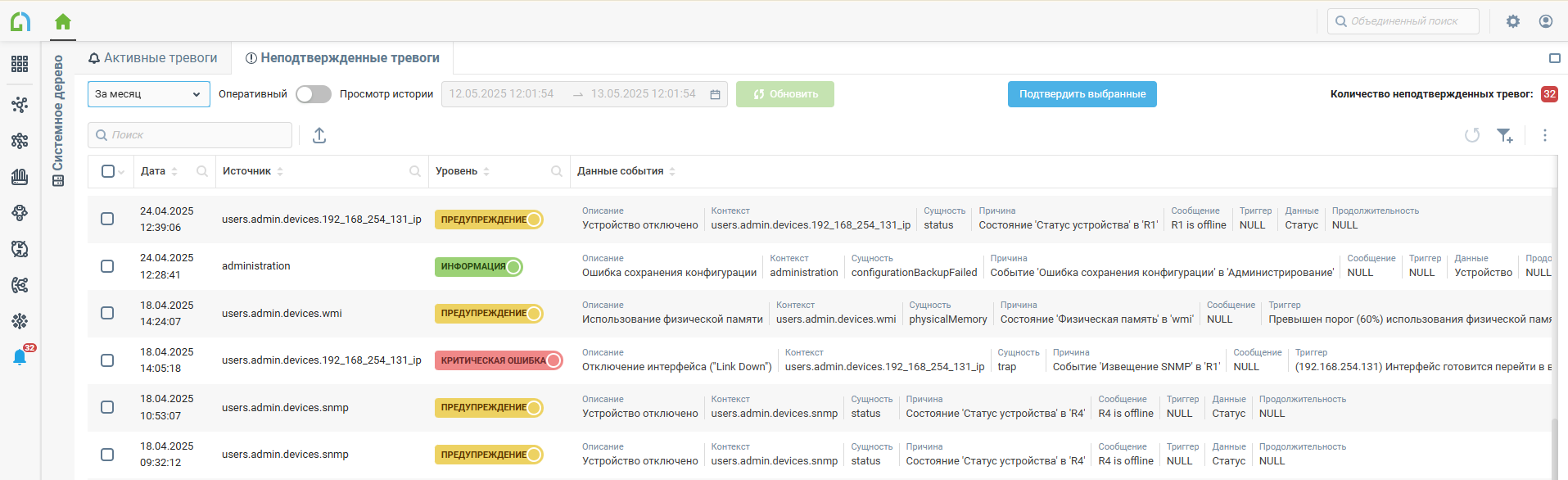Image resolution: width=1568 pixels, height=480 pixels.
Task: Sort by Дата column
Action: 174,171
